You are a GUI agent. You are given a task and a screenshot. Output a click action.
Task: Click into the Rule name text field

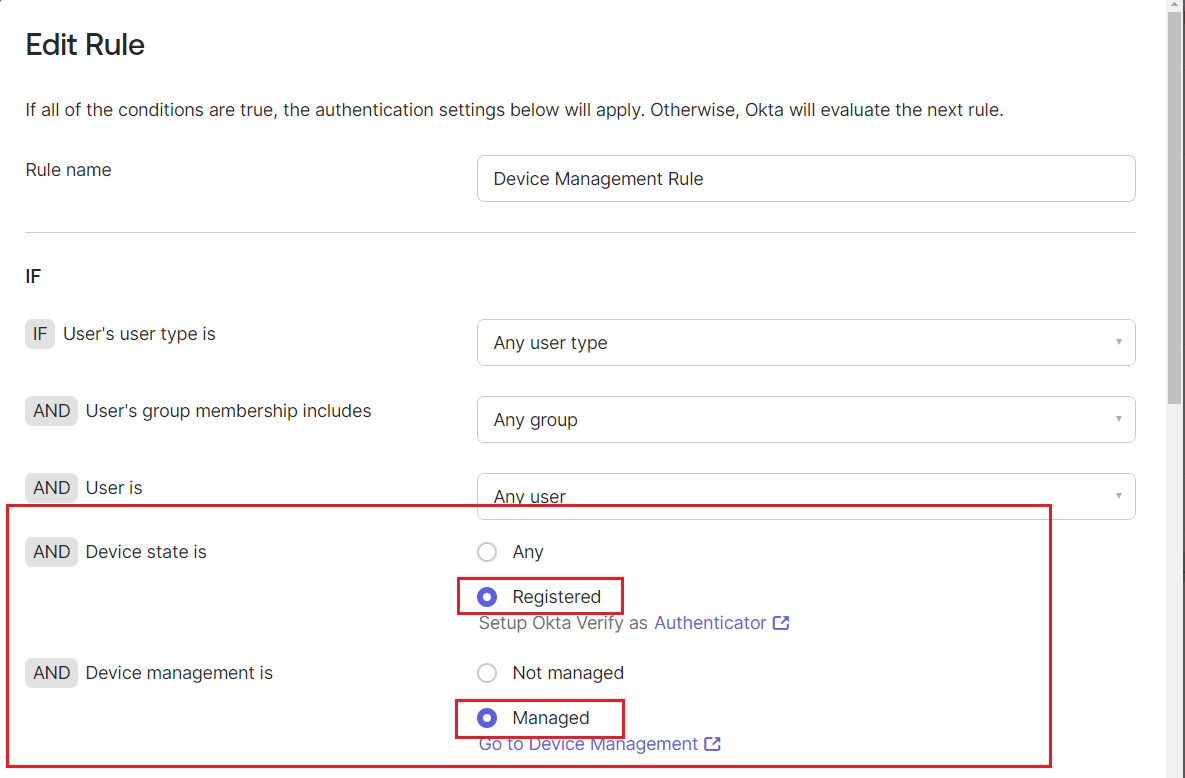[x=805, y=179]
